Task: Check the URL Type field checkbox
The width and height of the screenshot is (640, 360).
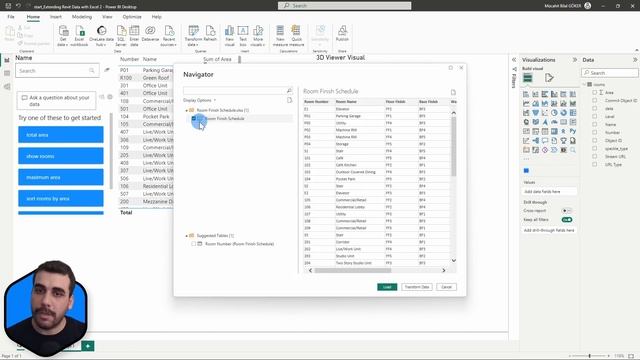Action: tap(595, 164)
